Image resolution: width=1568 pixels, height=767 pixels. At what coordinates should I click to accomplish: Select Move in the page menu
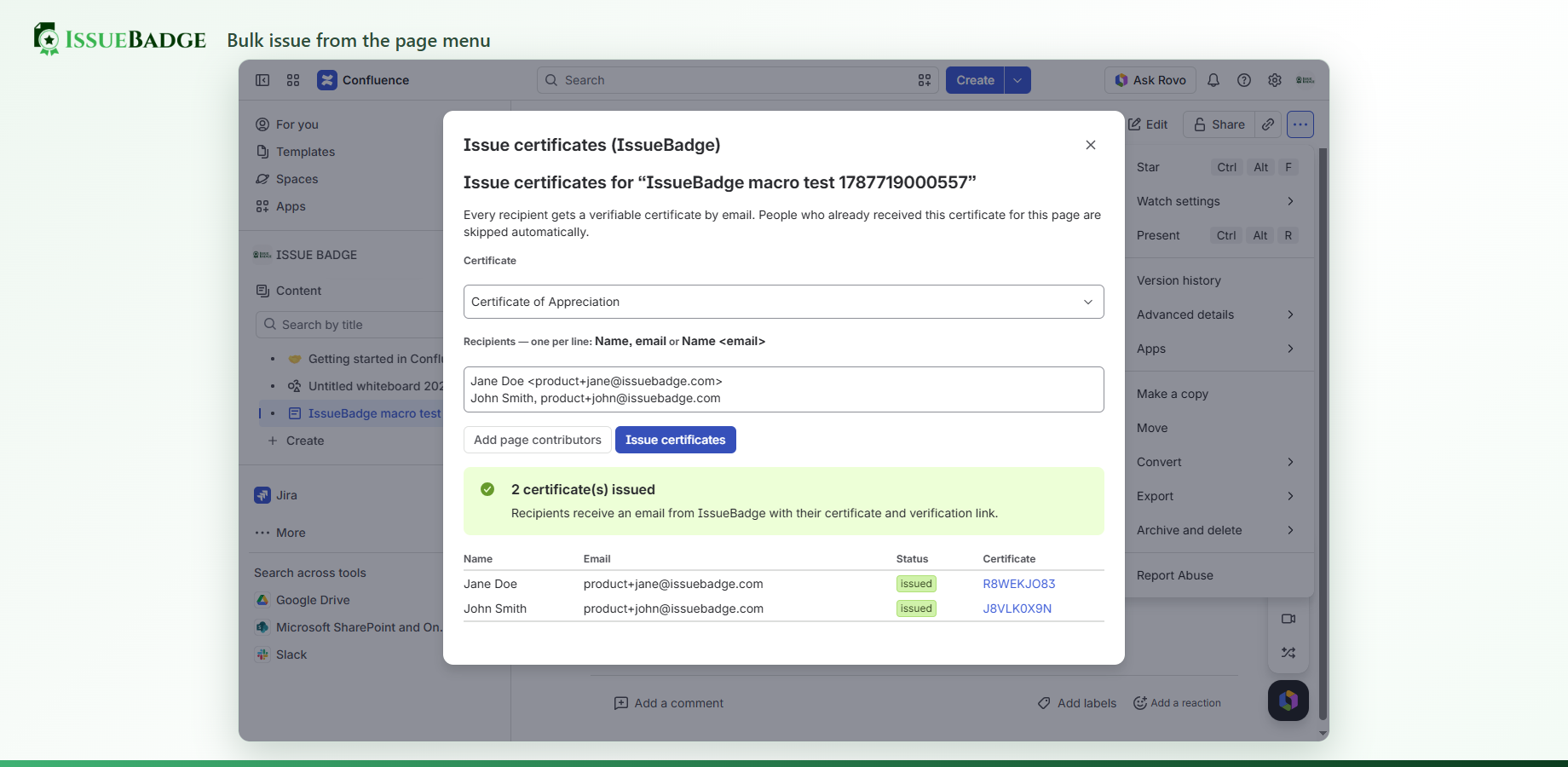[x=1217, y=428]
